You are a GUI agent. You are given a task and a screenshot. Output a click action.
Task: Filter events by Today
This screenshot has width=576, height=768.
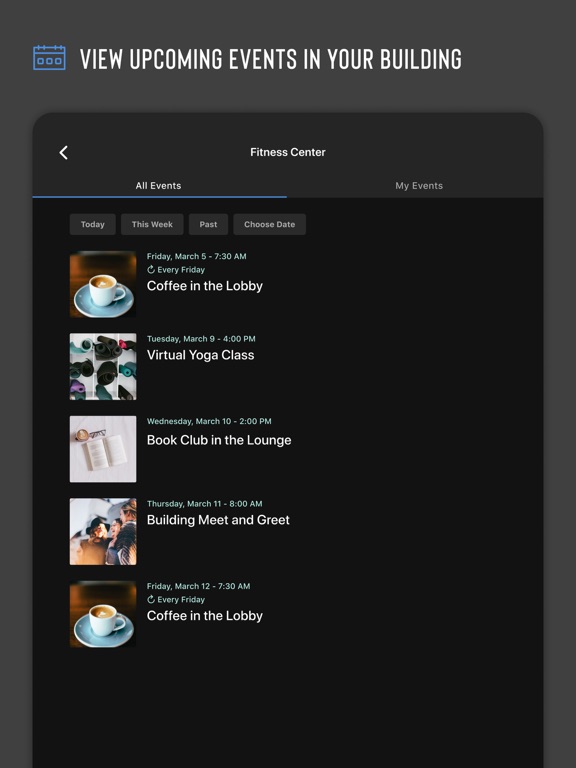93,224
